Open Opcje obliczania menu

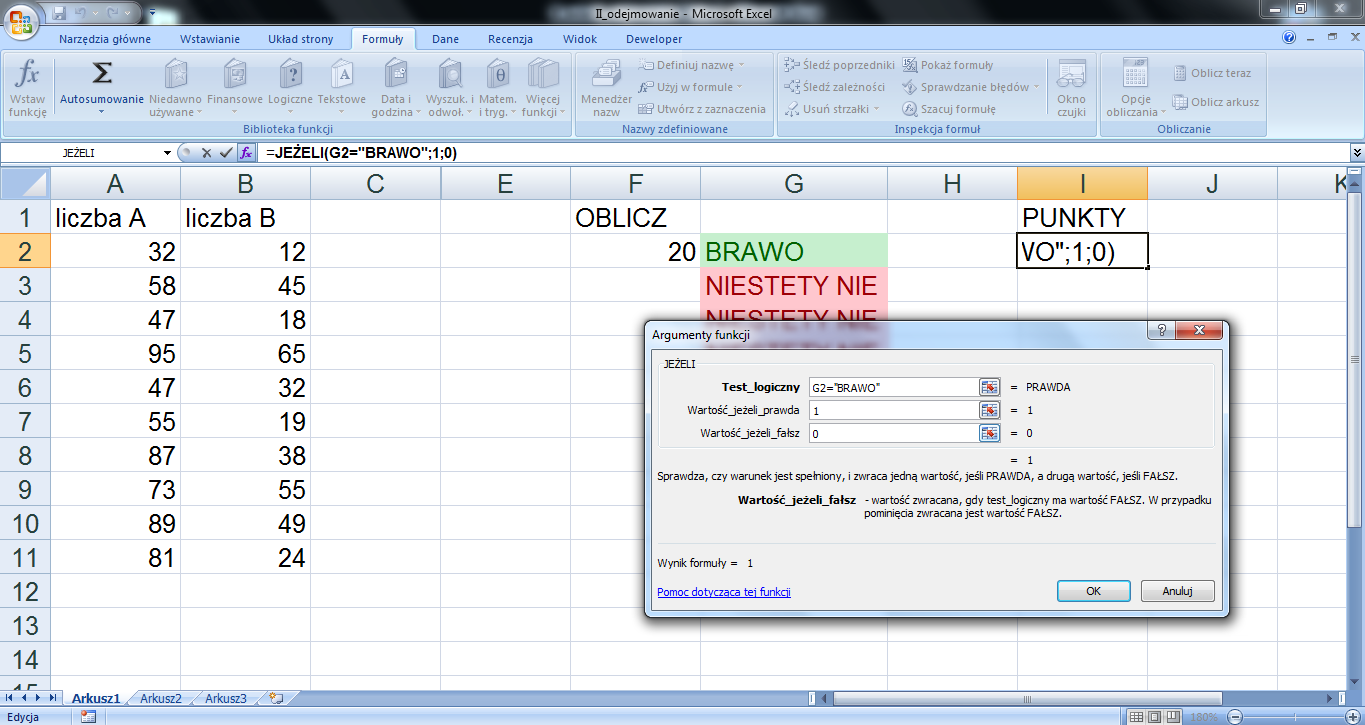point(1135,88)
